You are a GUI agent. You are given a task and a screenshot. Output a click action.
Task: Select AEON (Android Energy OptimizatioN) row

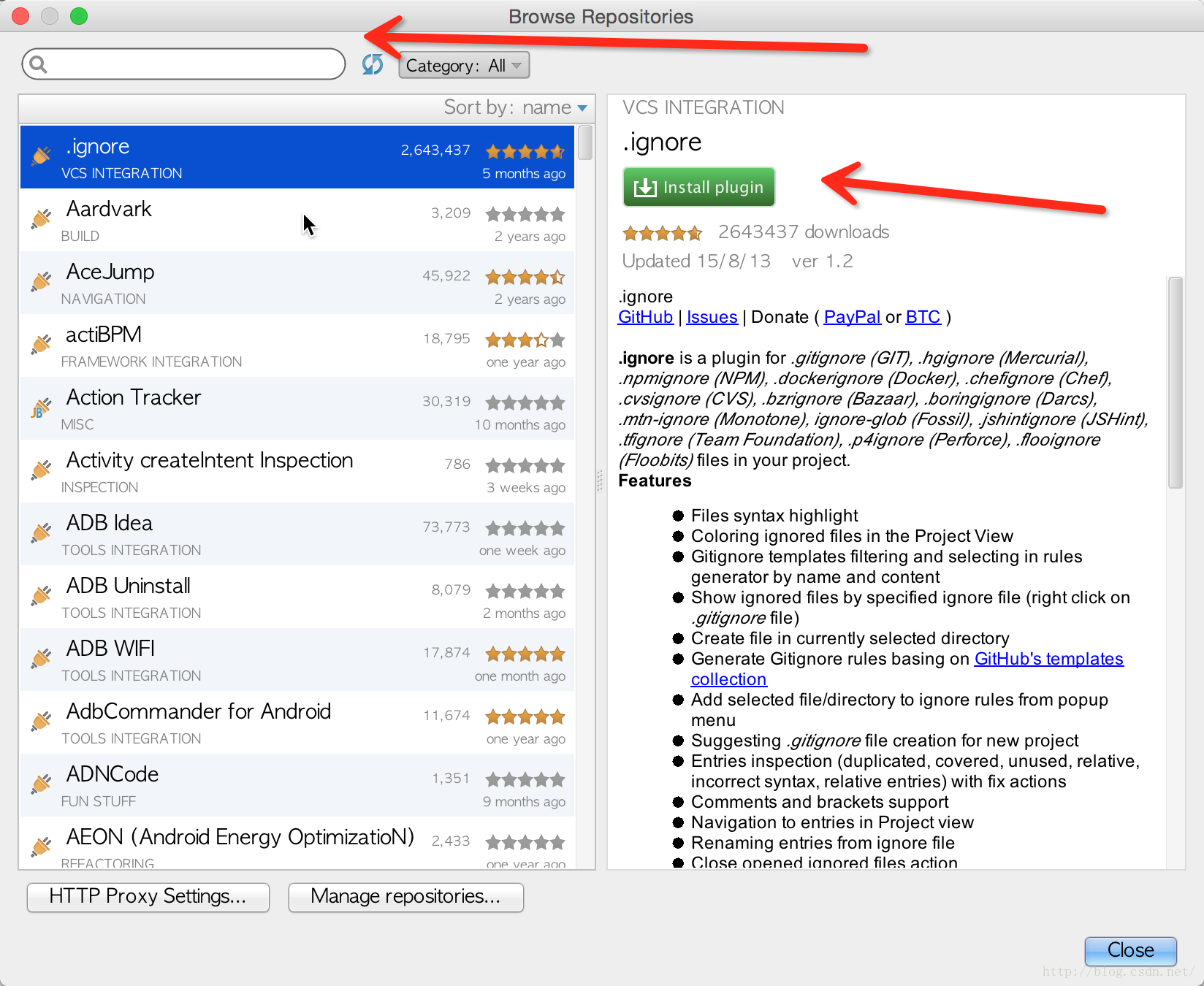pos(297,843)
